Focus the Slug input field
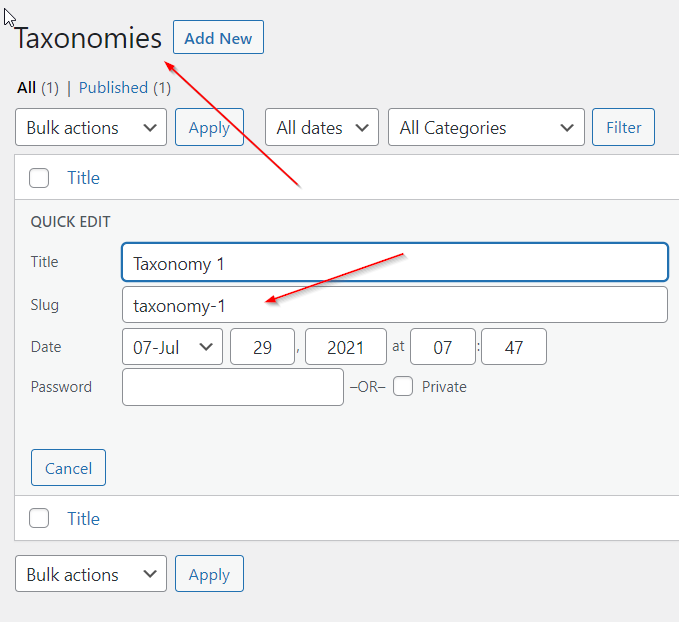 coord(394,305)
